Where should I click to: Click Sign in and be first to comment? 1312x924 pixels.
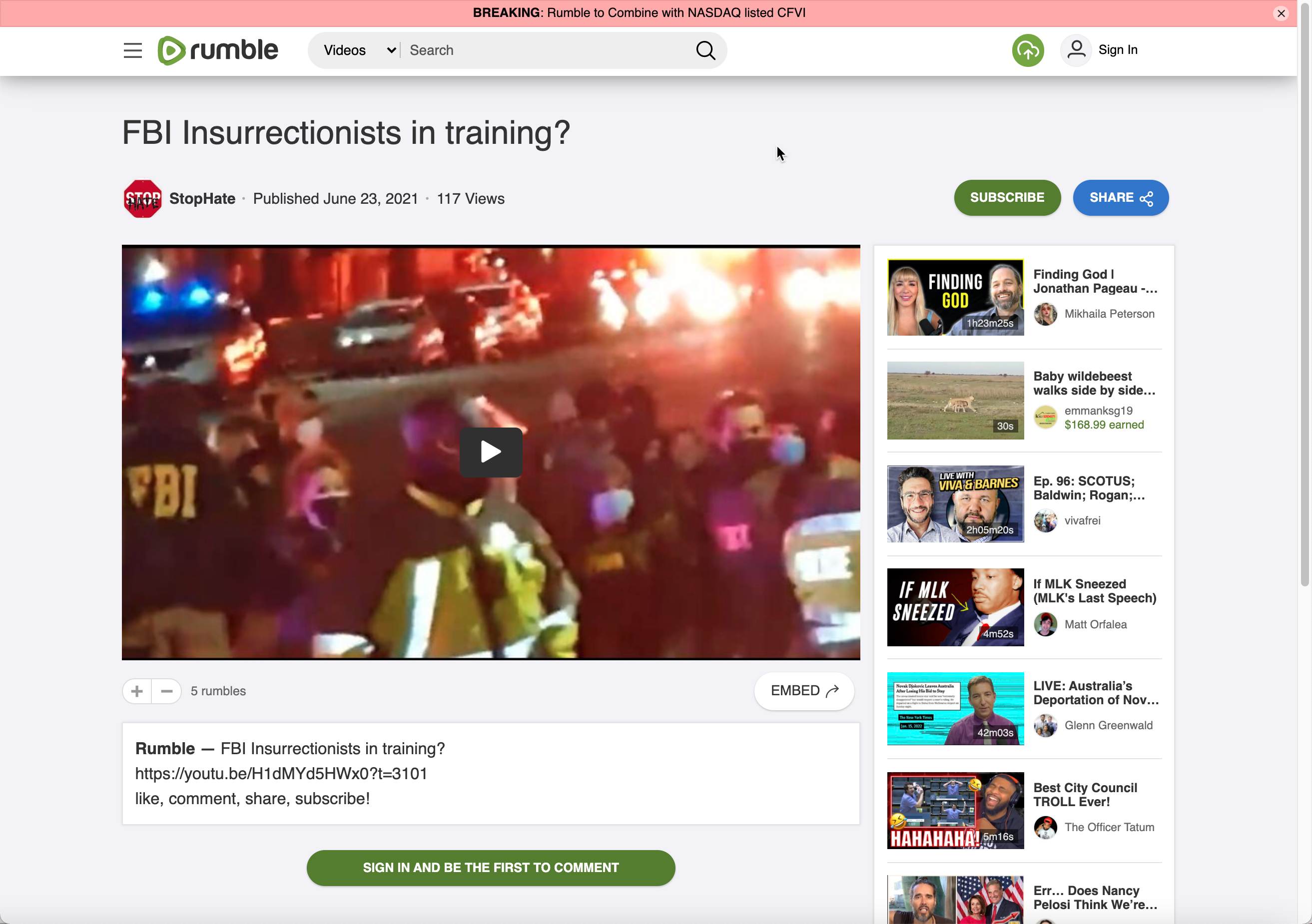(490, 868)
